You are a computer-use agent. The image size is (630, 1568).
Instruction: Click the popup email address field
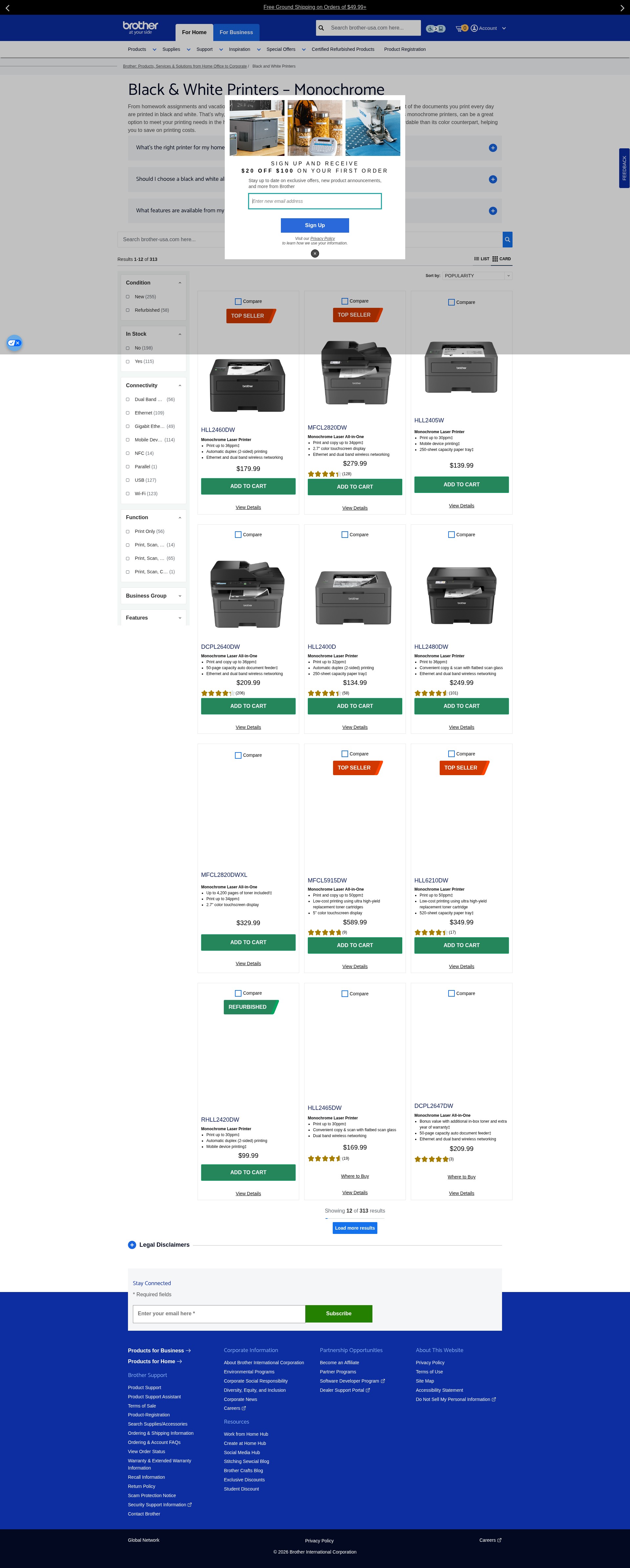(x=315, y=201)
